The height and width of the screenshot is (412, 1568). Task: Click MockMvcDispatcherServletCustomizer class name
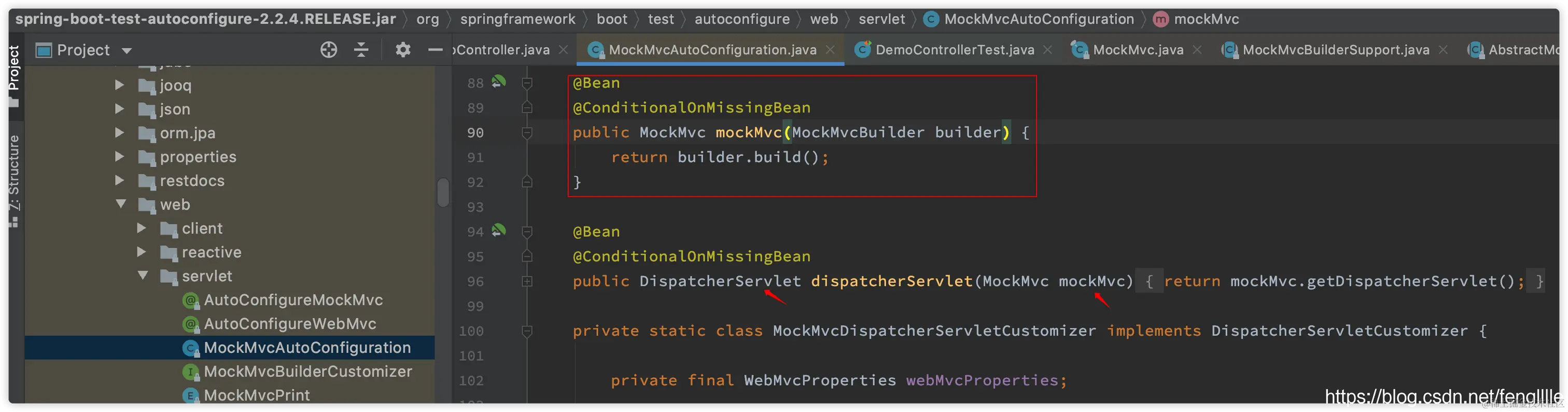tap(934, 331)
